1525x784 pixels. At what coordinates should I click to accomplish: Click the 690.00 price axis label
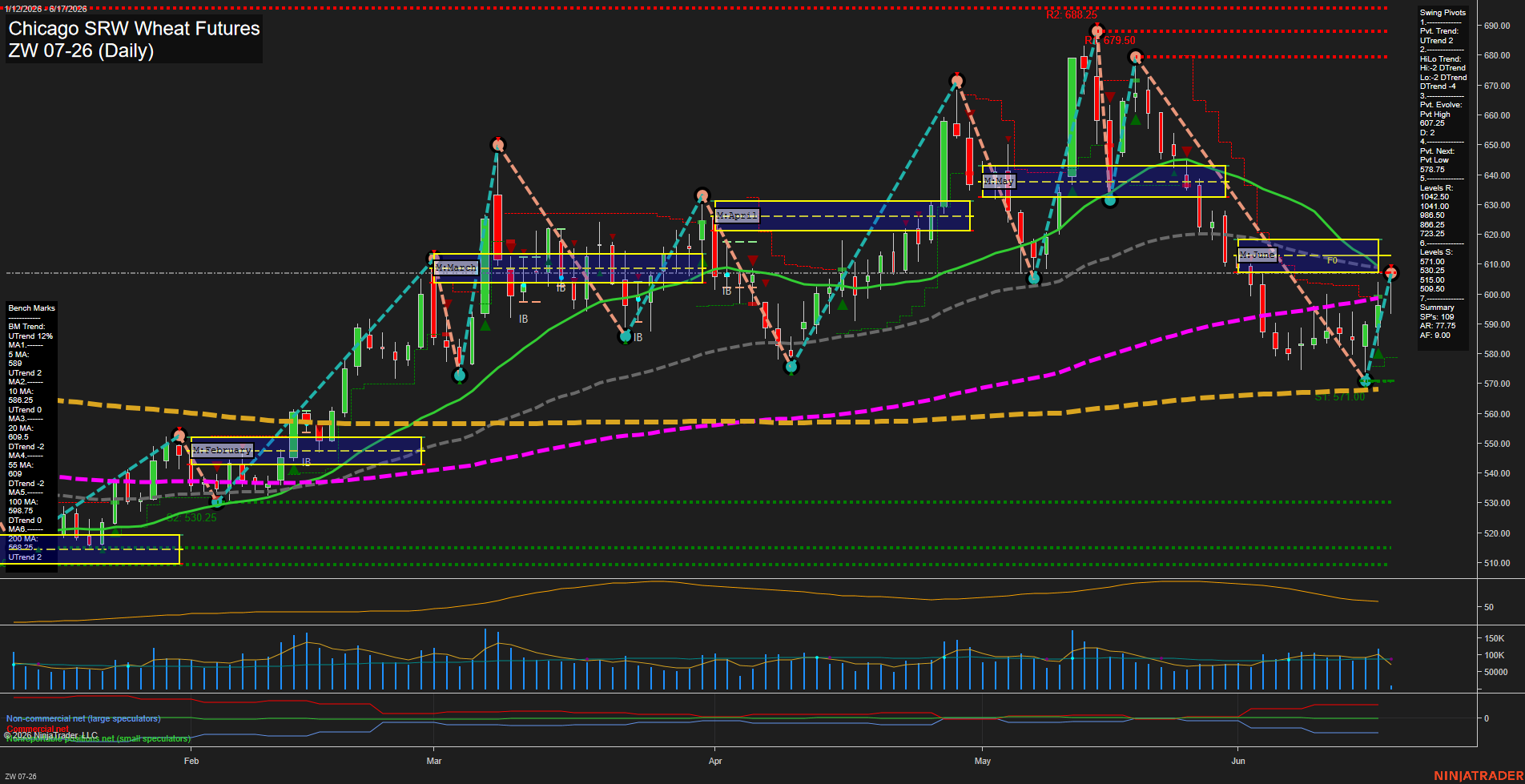(1497, 26)
